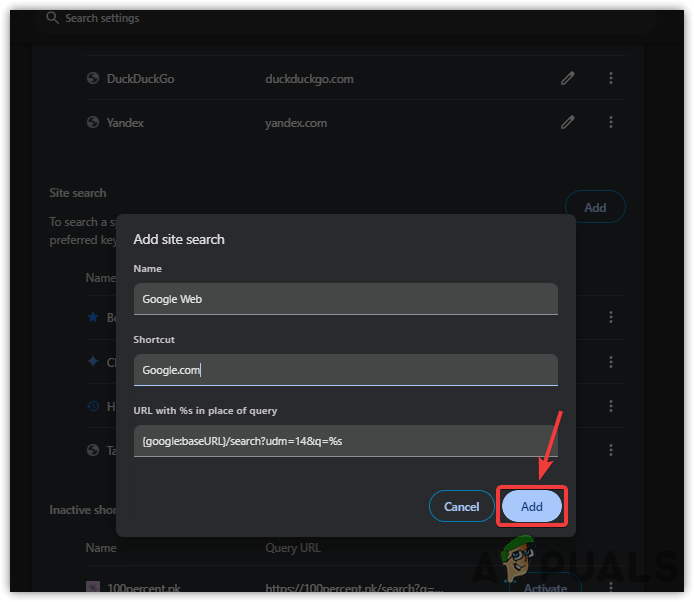Click the sparkle icon in site search list
694x602 pixels.
pos(93,362)
